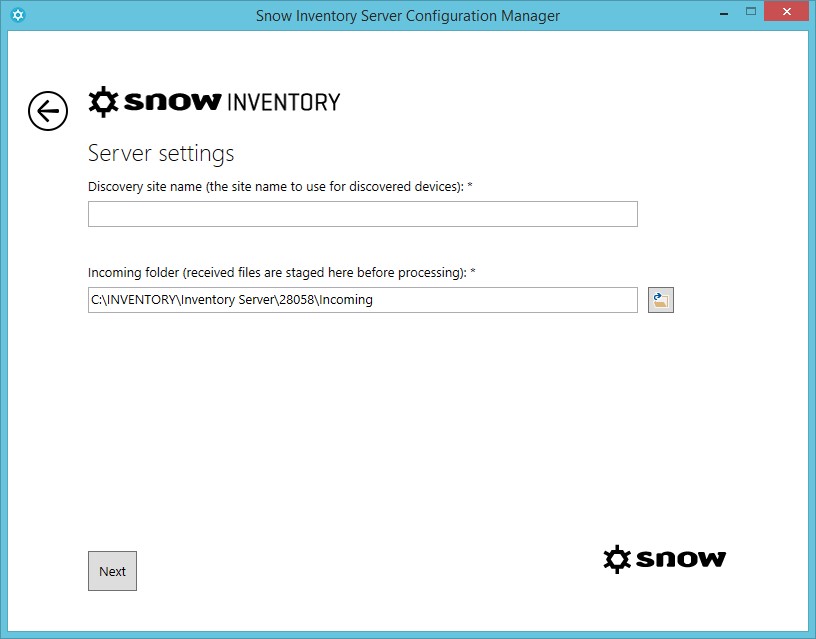Close the Snow Inventory Server Configuration Manager
816x639 pixels.
coord(786,11)
